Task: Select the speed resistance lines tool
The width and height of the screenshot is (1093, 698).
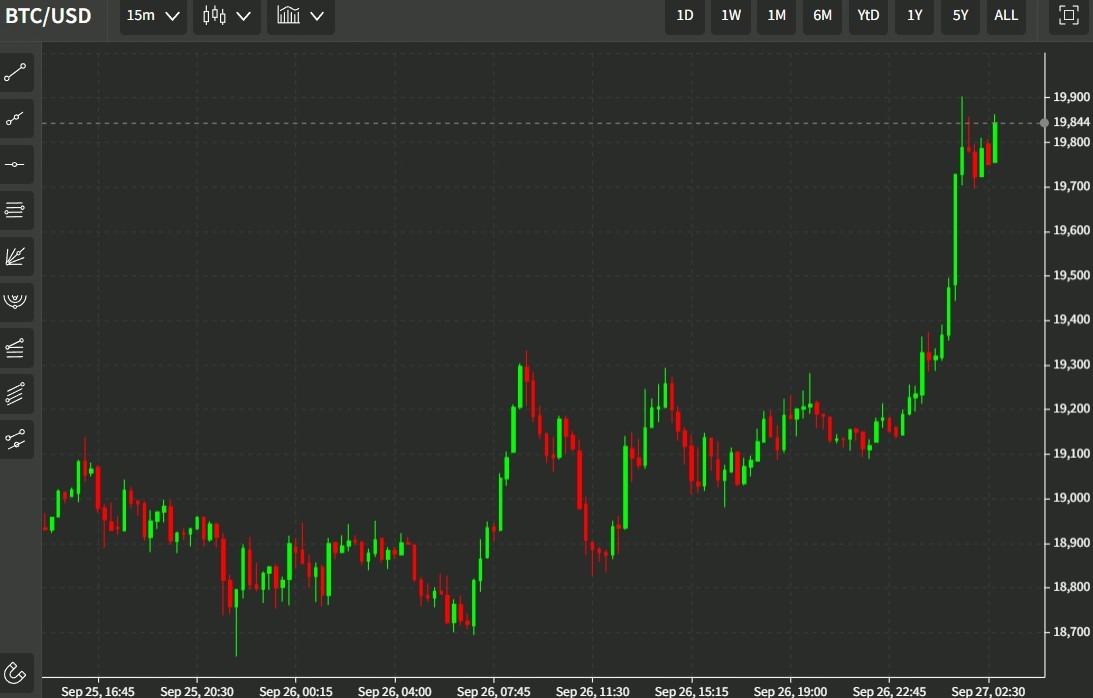Action: 15,348
